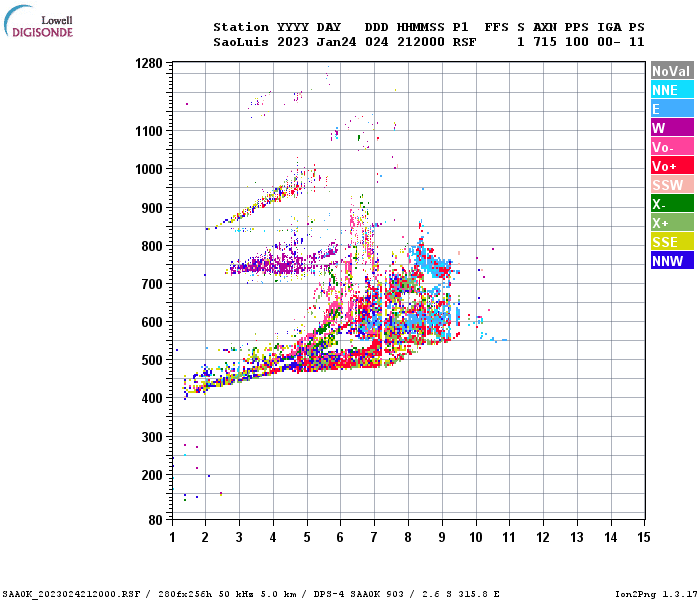Click frequency axis label 7
The image size is (700, 600).
[374, 537]
